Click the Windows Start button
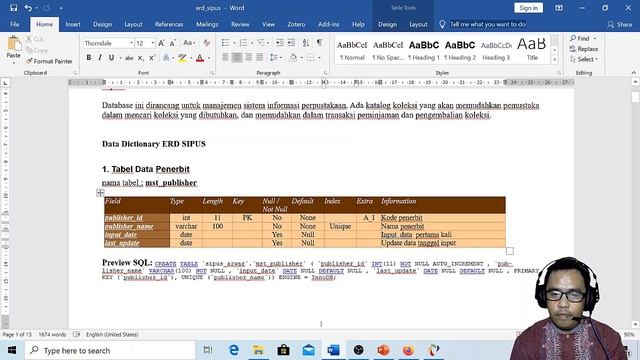Screen dimensions: 640x360 pyautogui.click(x=11, y=350)
